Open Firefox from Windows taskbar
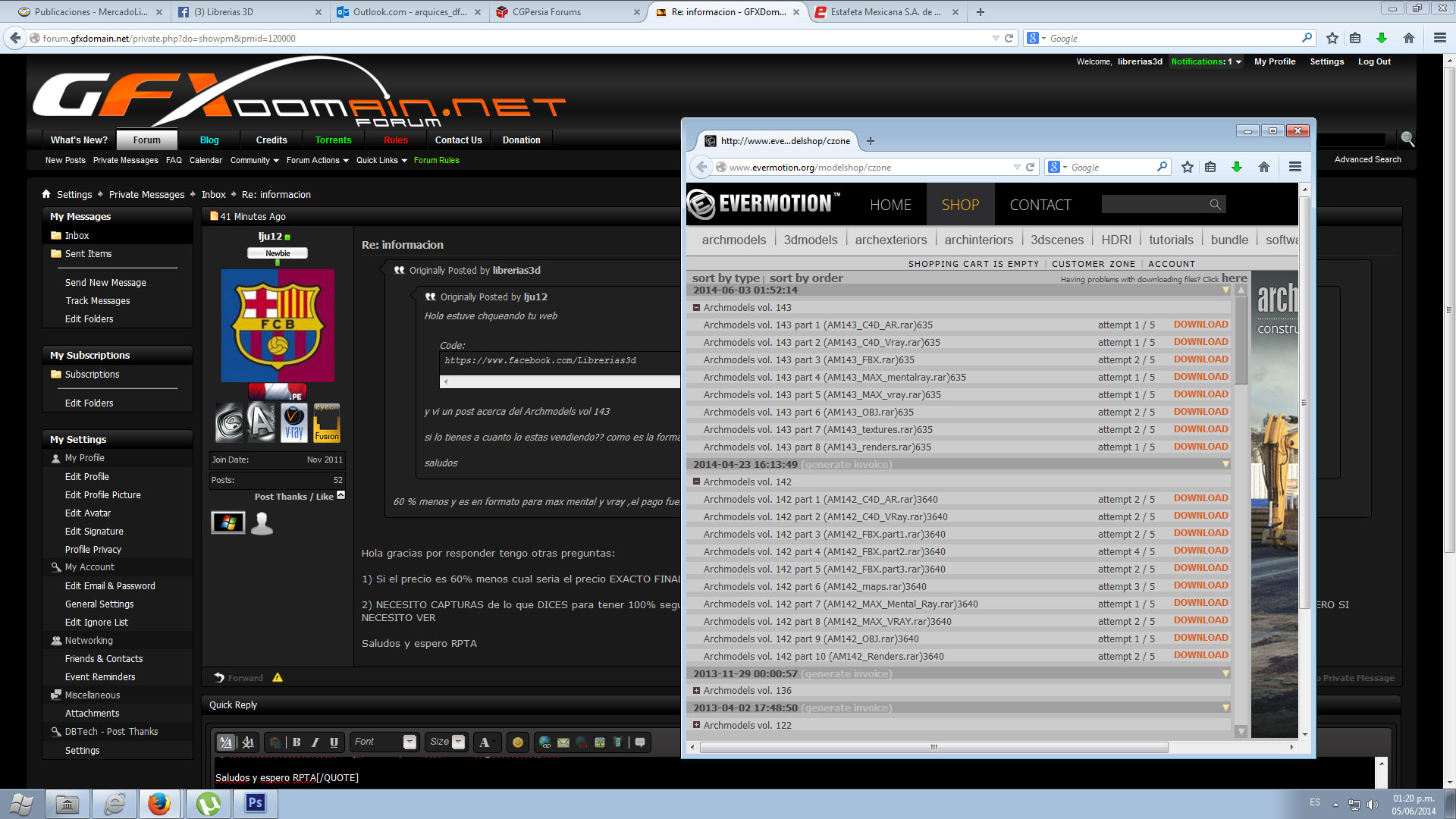 pyautogui.click(x=159, y=804)
